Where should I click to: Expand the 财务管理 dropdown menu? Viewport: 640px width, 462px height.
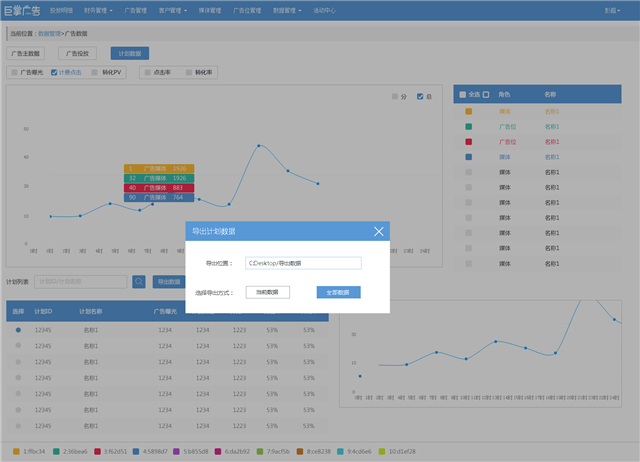(x=98, y=10)
